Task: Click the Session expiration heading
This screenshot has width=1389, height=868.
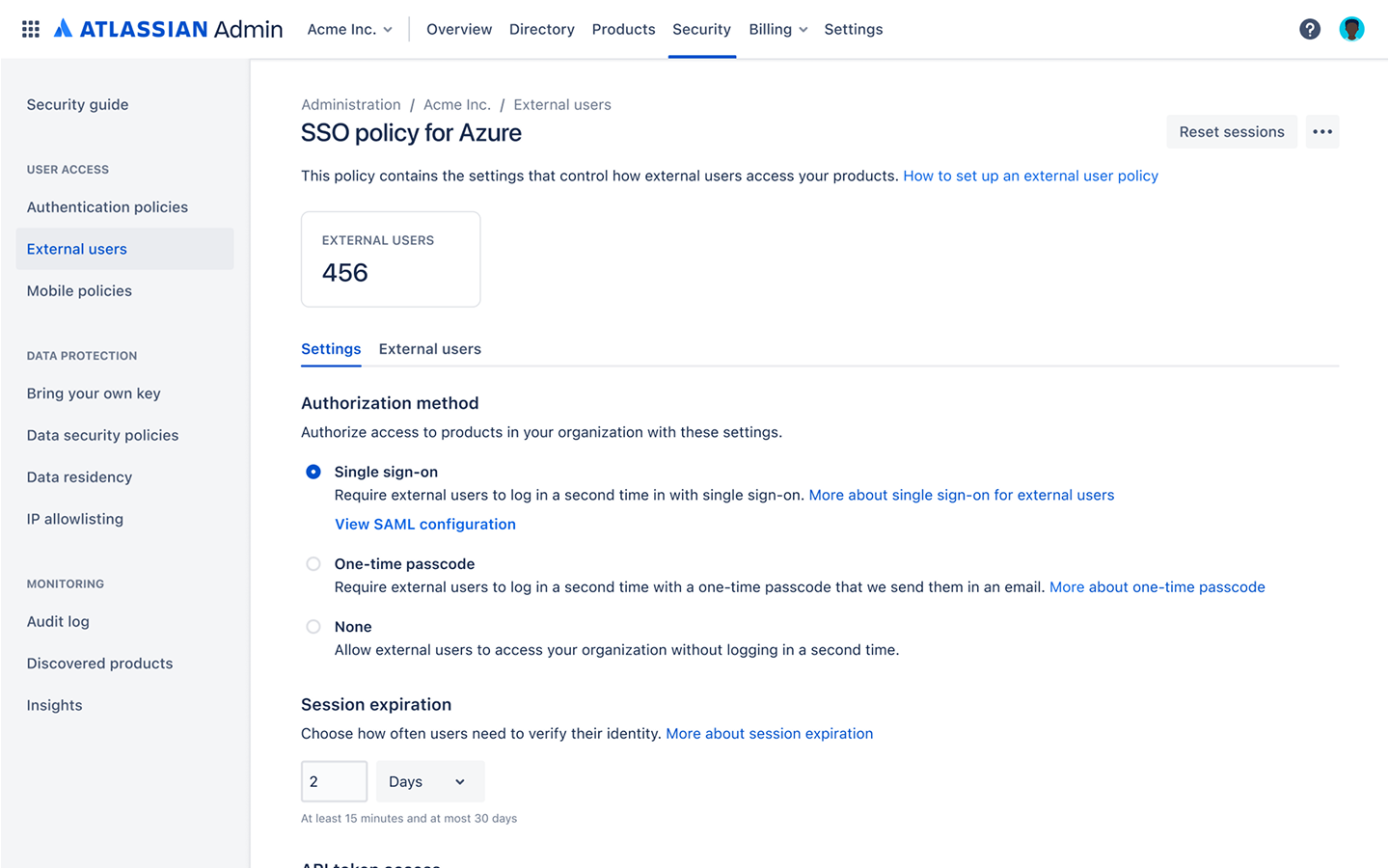Action: pyautogui.click(x=376, y=705)
